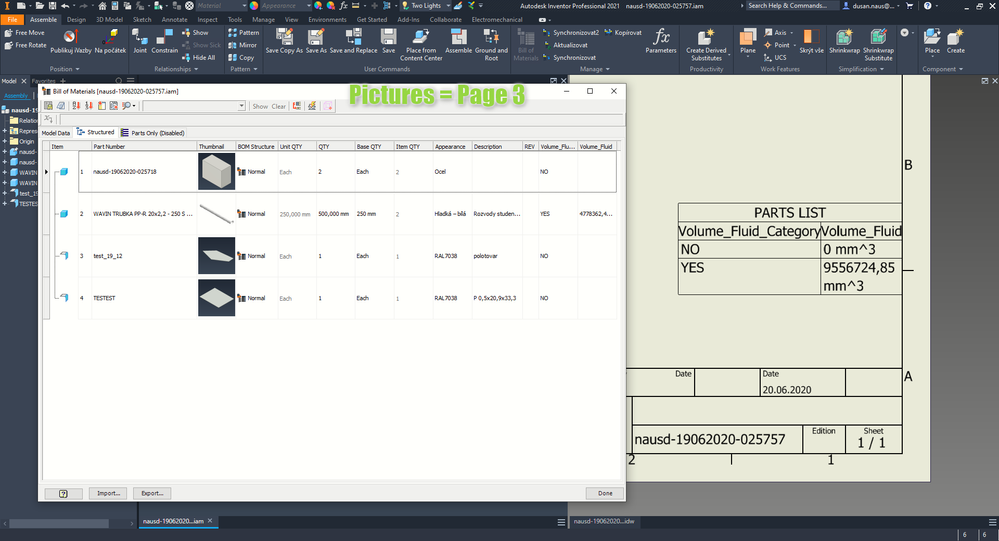Click the Export... button

152,493
